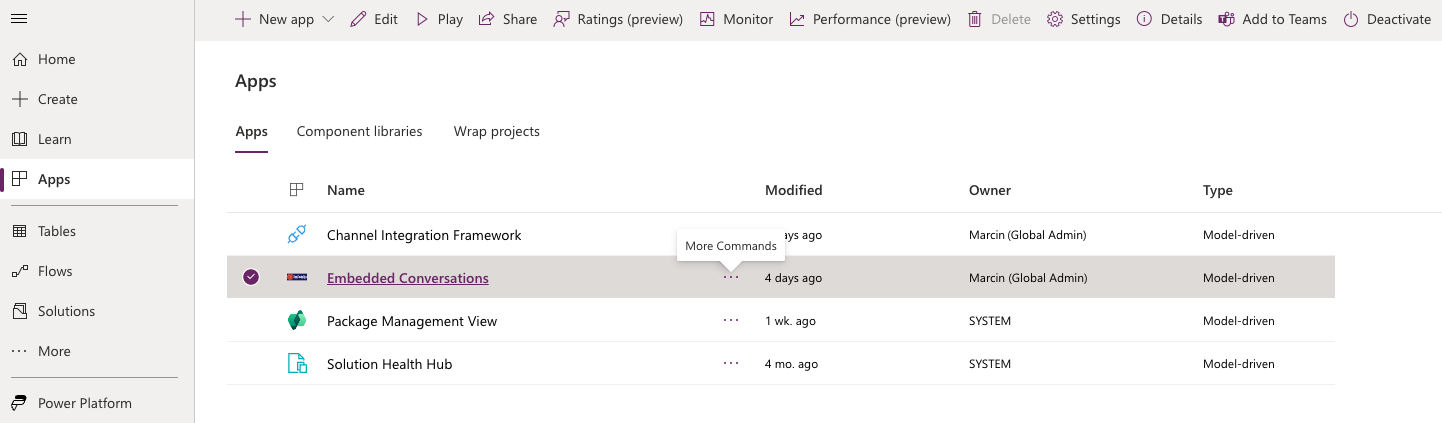This screenshot has height=423, width=1442.
Task: Open the Share command
Action: point(508,19)
